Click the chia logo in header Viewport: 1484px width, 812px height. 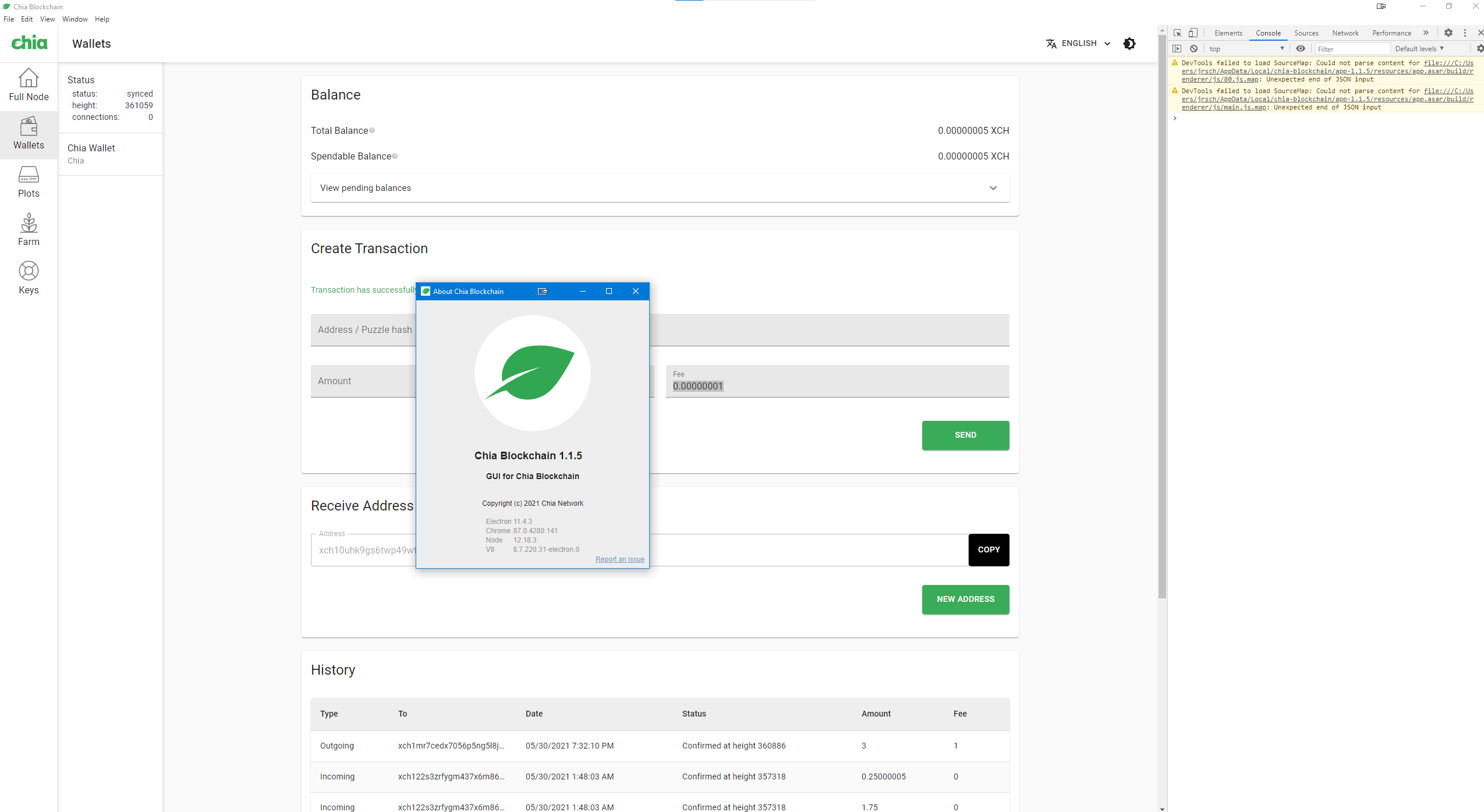pyautogui.click(x=29, y=42)
